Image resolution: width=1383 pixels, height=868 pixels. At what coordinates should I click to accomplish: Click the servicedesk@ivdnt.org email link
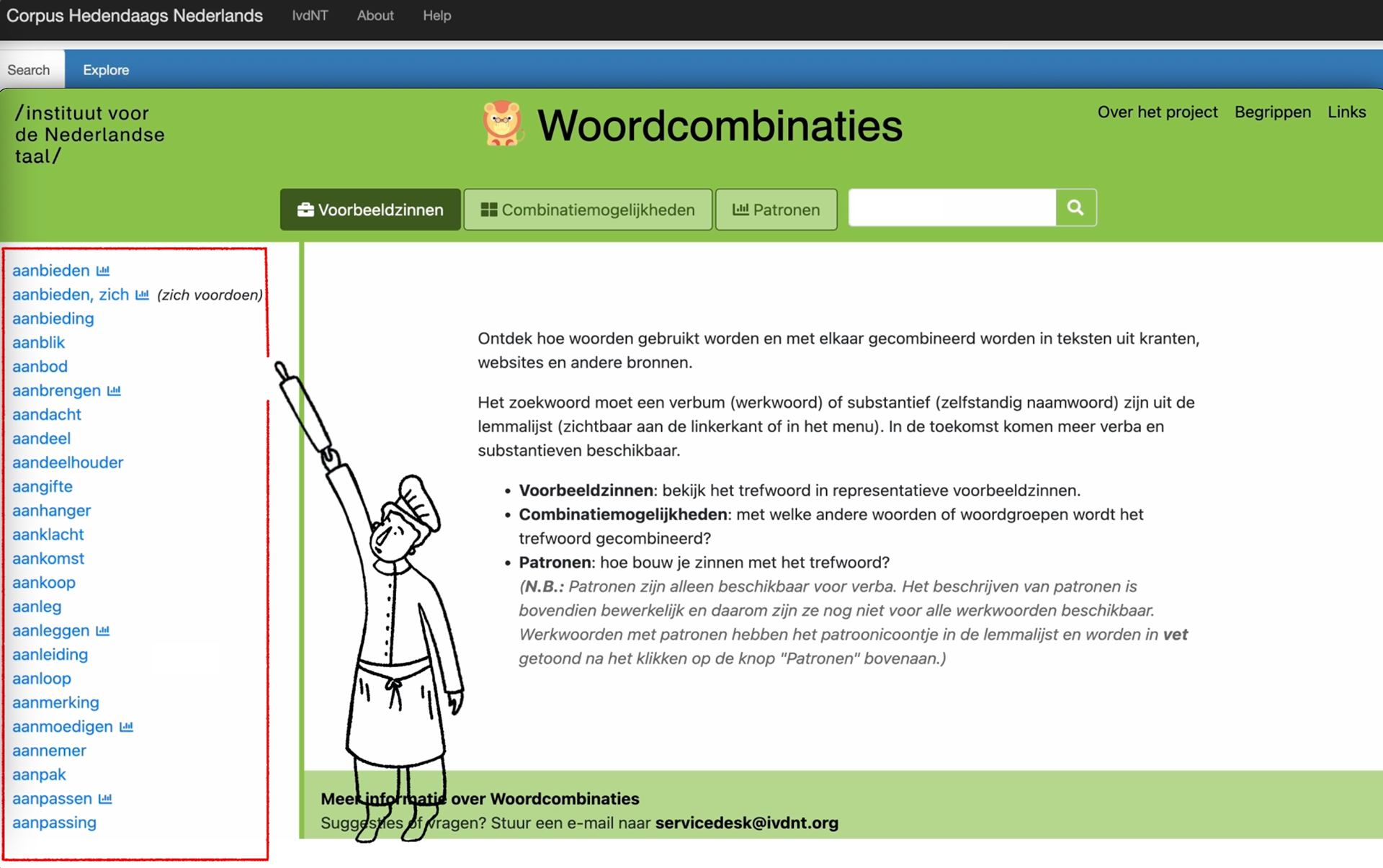pos(746,823)
